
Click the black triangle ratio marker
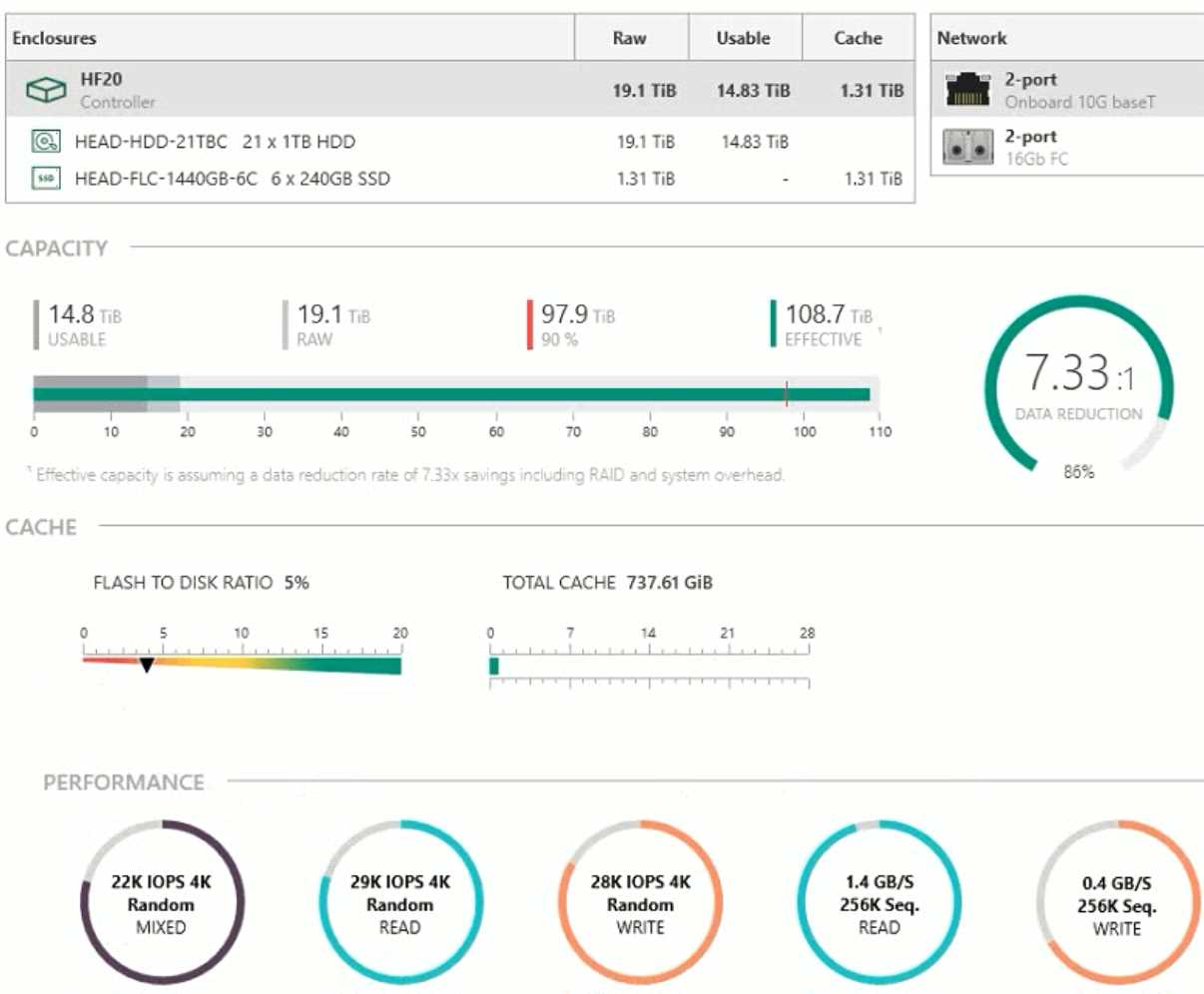147,665
